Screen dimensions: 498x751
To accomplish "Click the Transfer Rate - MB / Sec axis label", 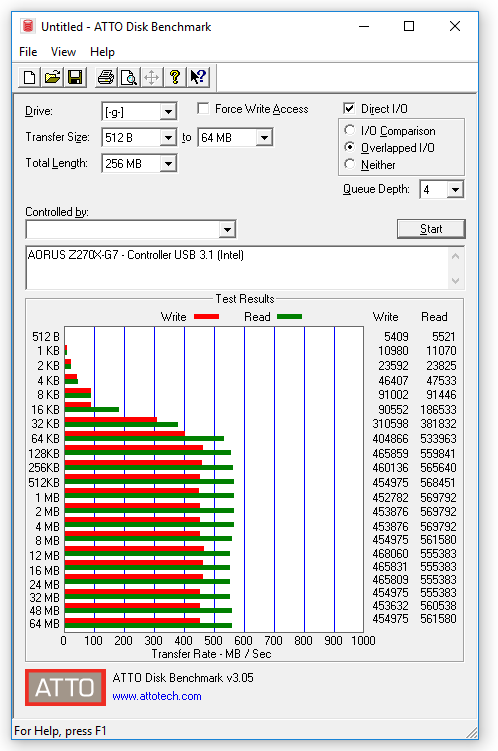I will tap(212, 654).
